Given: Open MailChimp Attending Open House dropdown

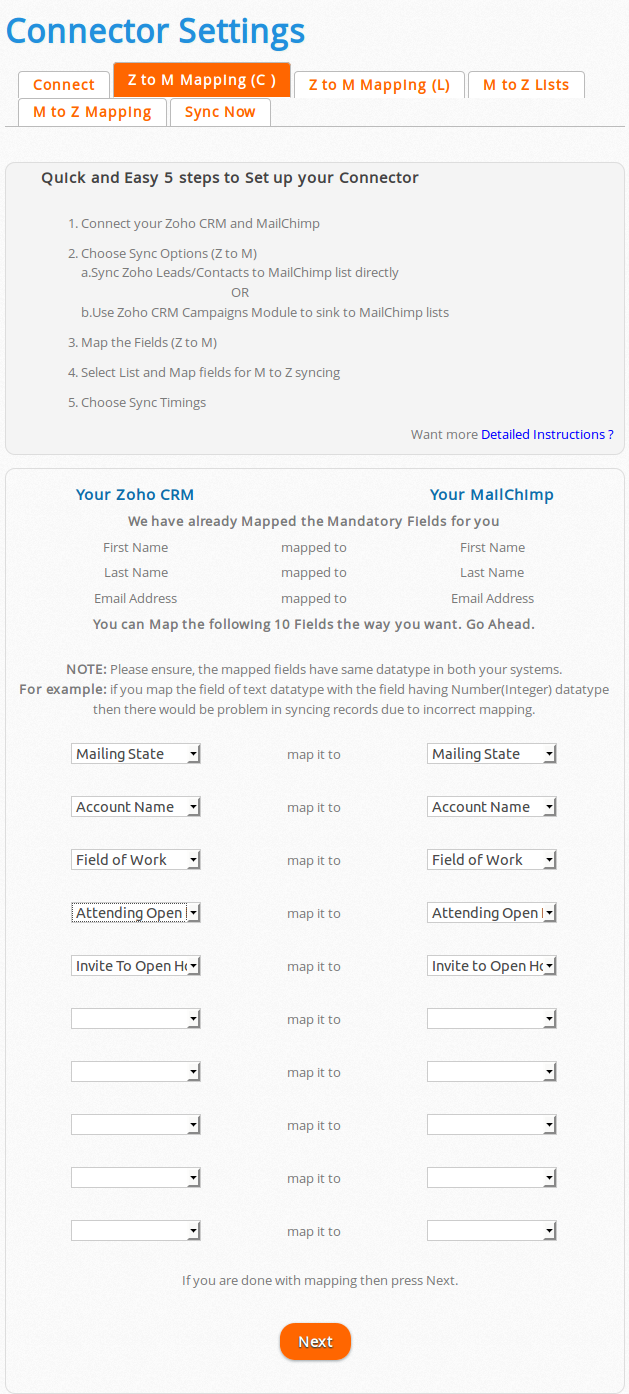Looking at the screenshot, I should tap(492, 913).
